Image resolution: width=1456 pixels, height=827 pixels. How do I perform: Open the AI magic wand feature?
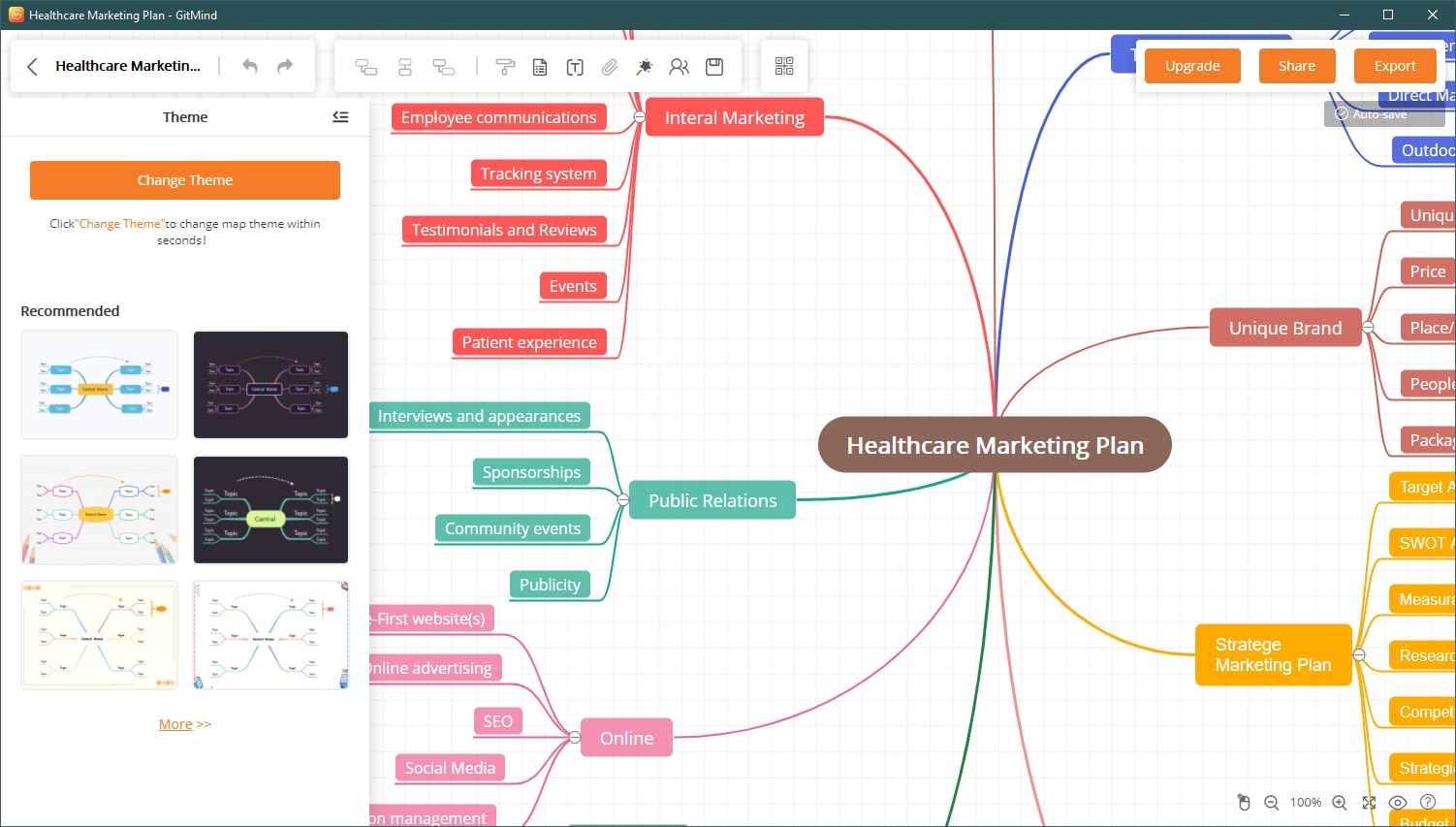[645, 67]
